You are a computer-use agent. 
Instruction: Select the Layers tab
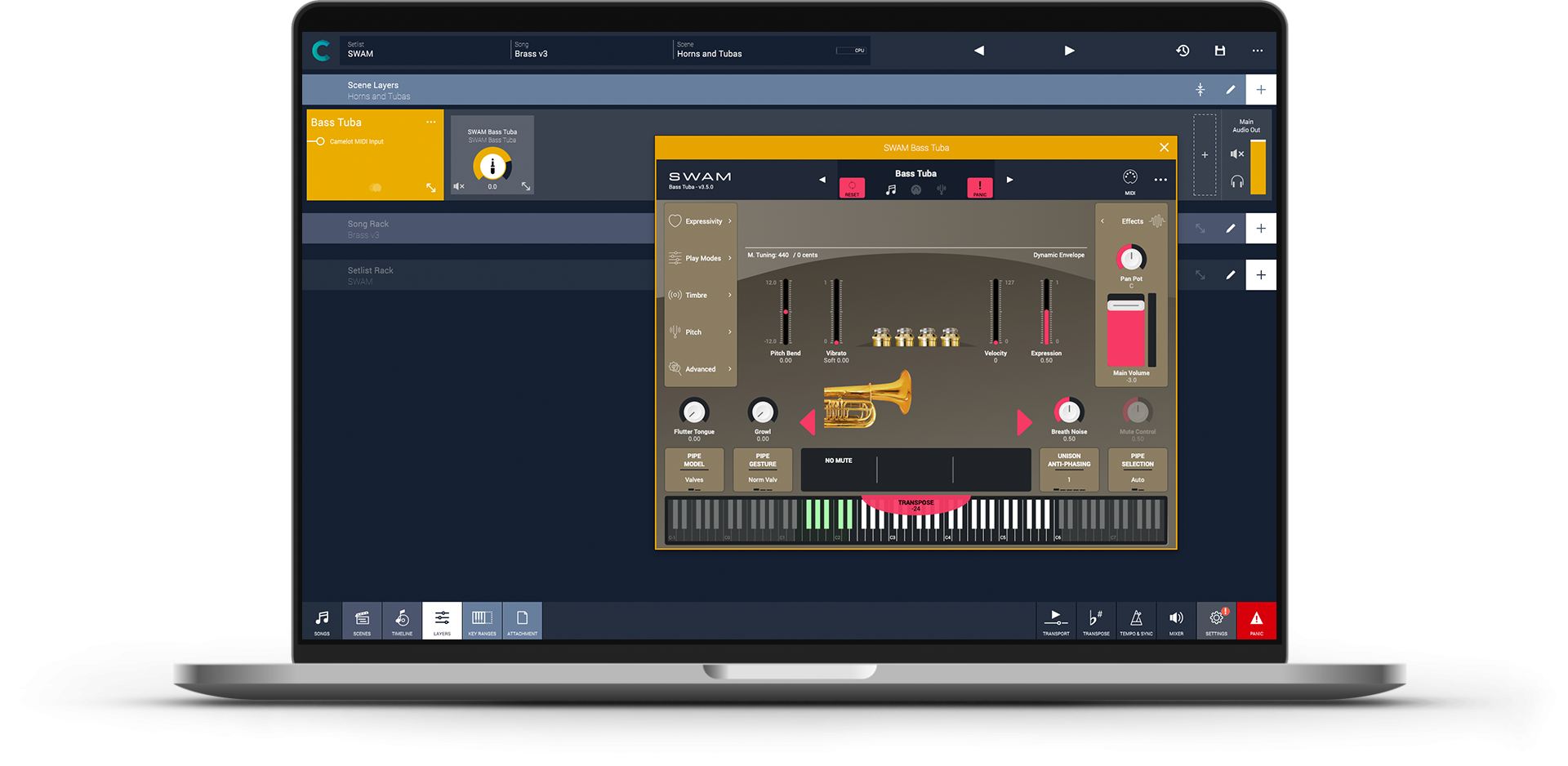coord(442,621)
